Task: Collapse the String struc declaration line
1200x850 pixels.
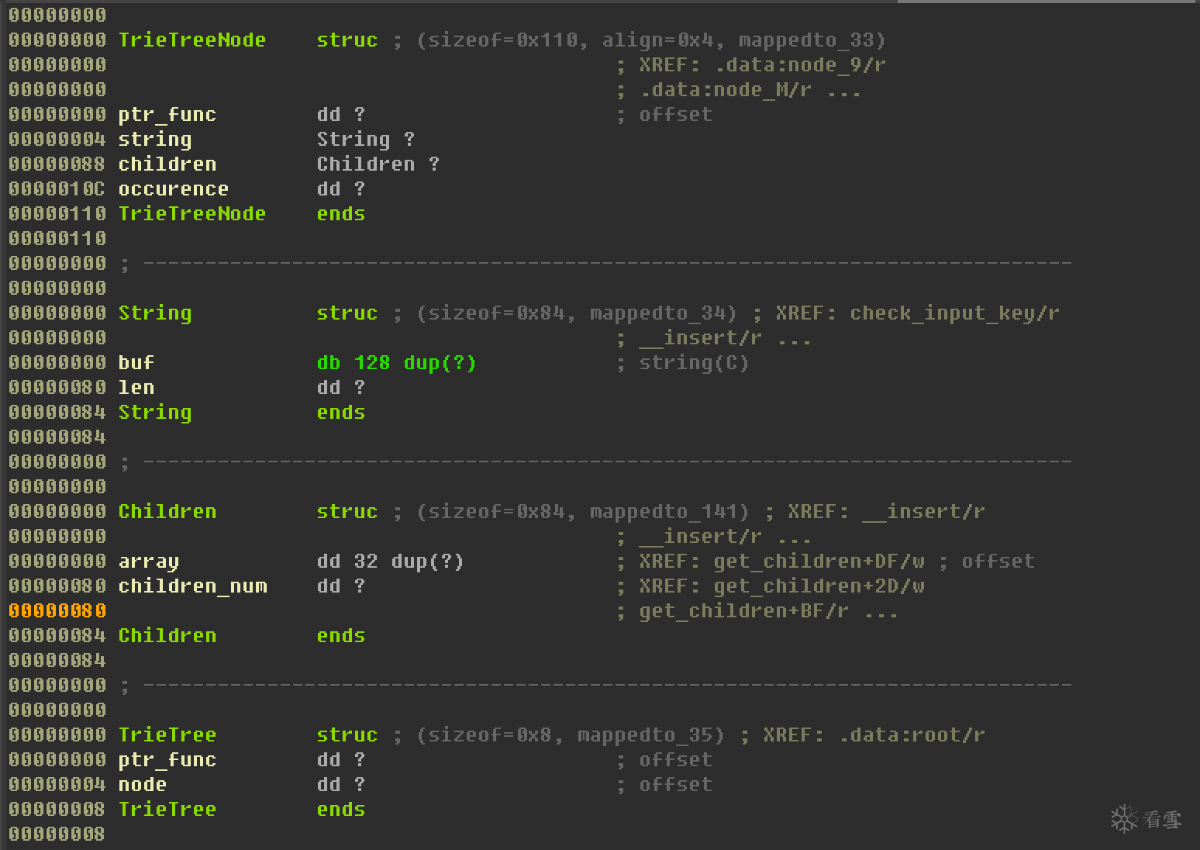Action: (x=155, y=313)
